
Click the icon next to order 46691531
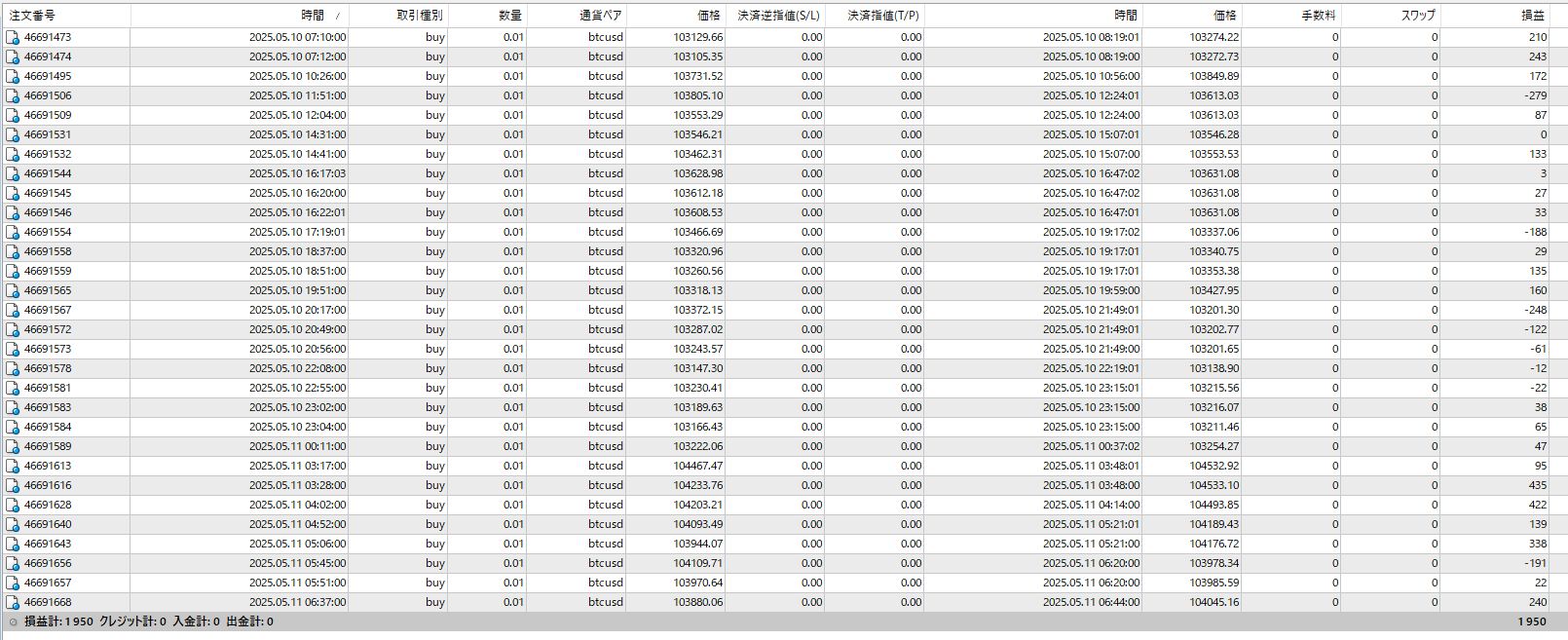(x=13, y=134)
